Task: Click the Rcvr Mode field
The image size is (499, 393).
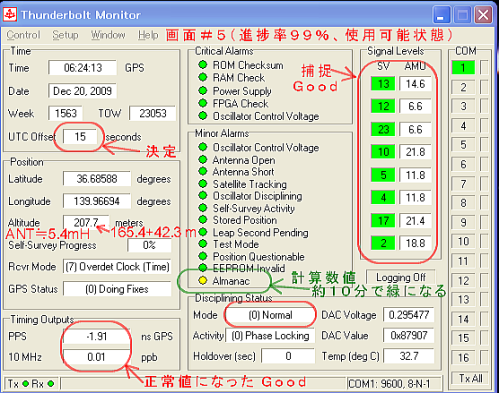Action: click(x=117, y=267)
